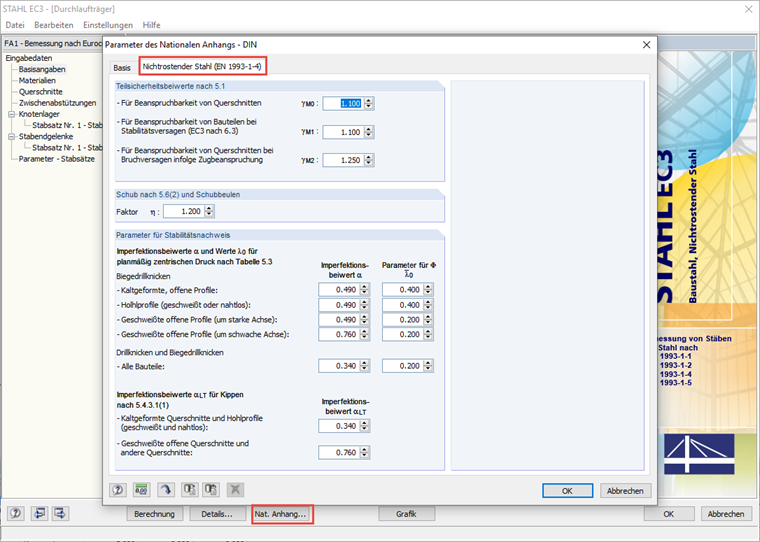Select the Stabendgelenke tree entry
Viewport: 760px width, 542px height.
tap(46, 136)
